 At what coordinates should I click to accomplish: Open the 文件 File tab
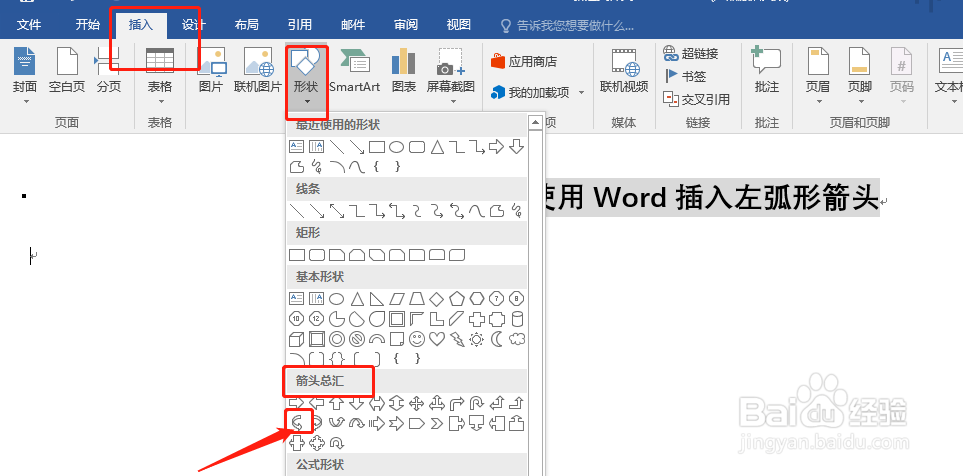click(29, 25)
